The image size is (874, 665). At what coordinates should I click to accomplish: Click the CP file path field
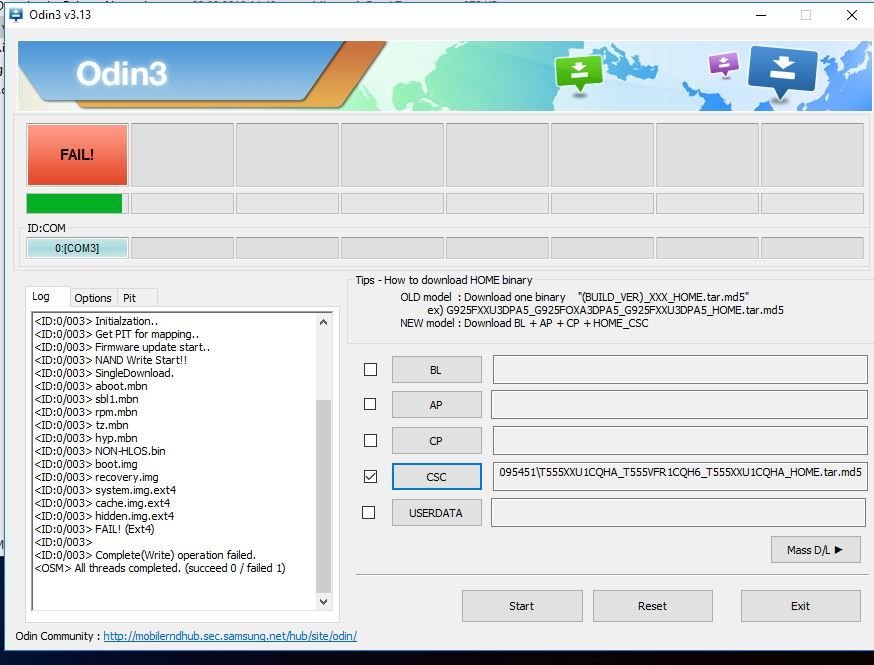click(x=680, y=440)
